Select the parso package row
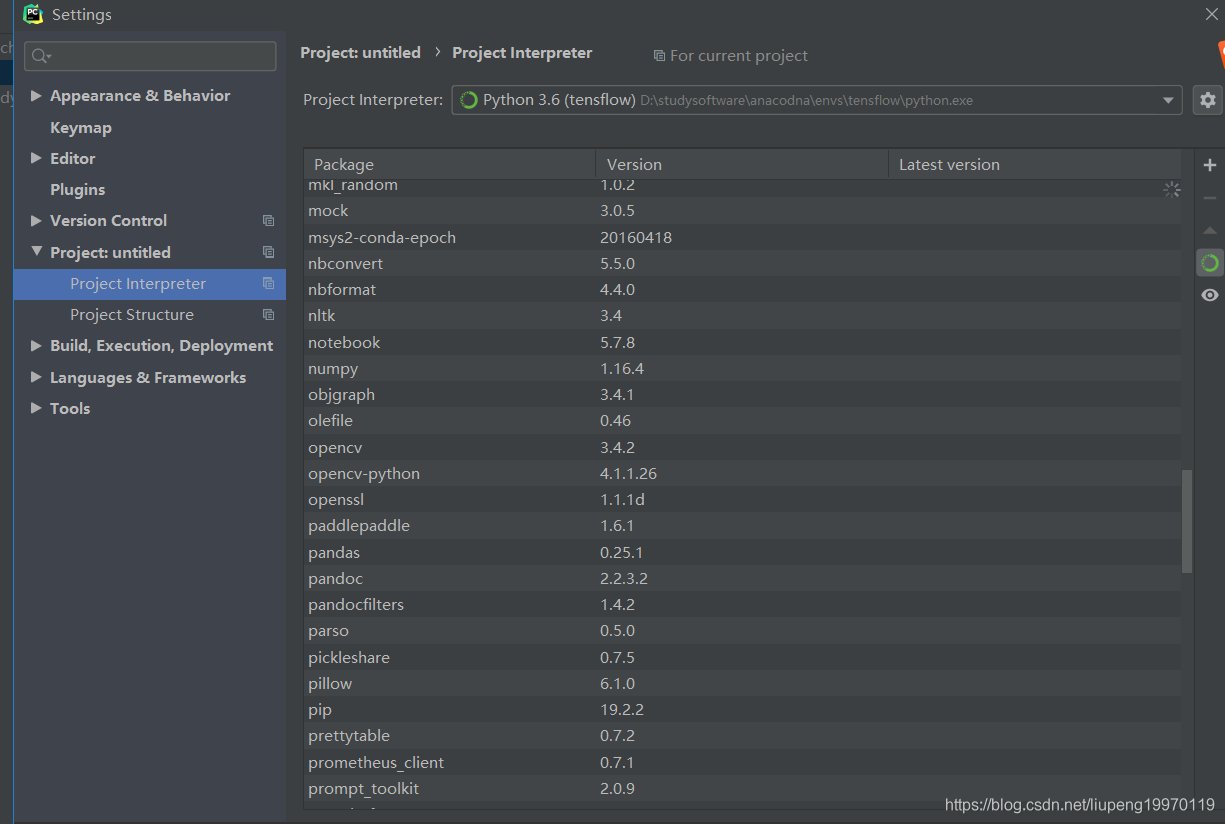Image resolution: width=1225 pixels, height=824 pixels. [x=743, y=631]
